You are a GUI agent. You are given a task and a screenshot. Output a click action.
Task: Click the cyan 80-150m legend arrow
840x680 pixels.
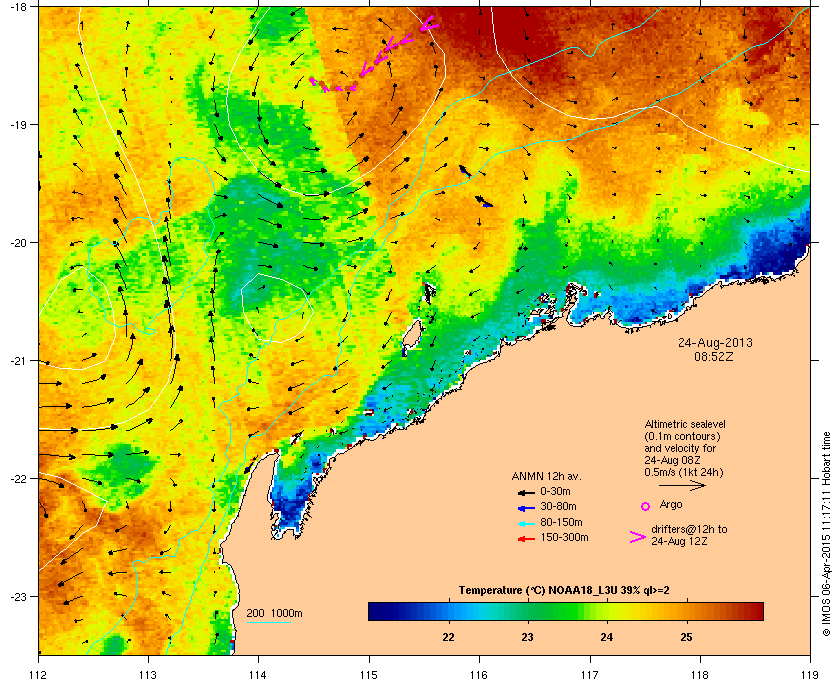tap(527, 523)
